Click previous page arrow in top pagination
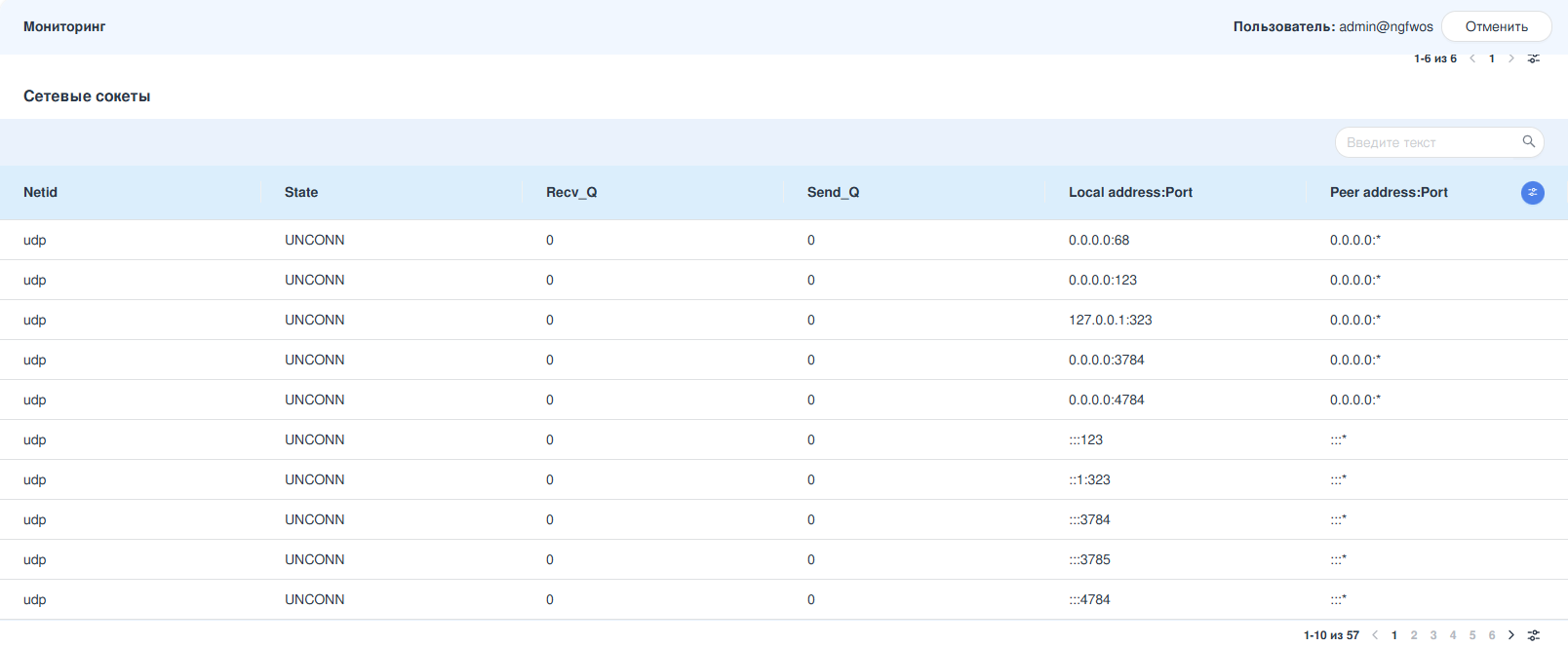 point(1472,58)
